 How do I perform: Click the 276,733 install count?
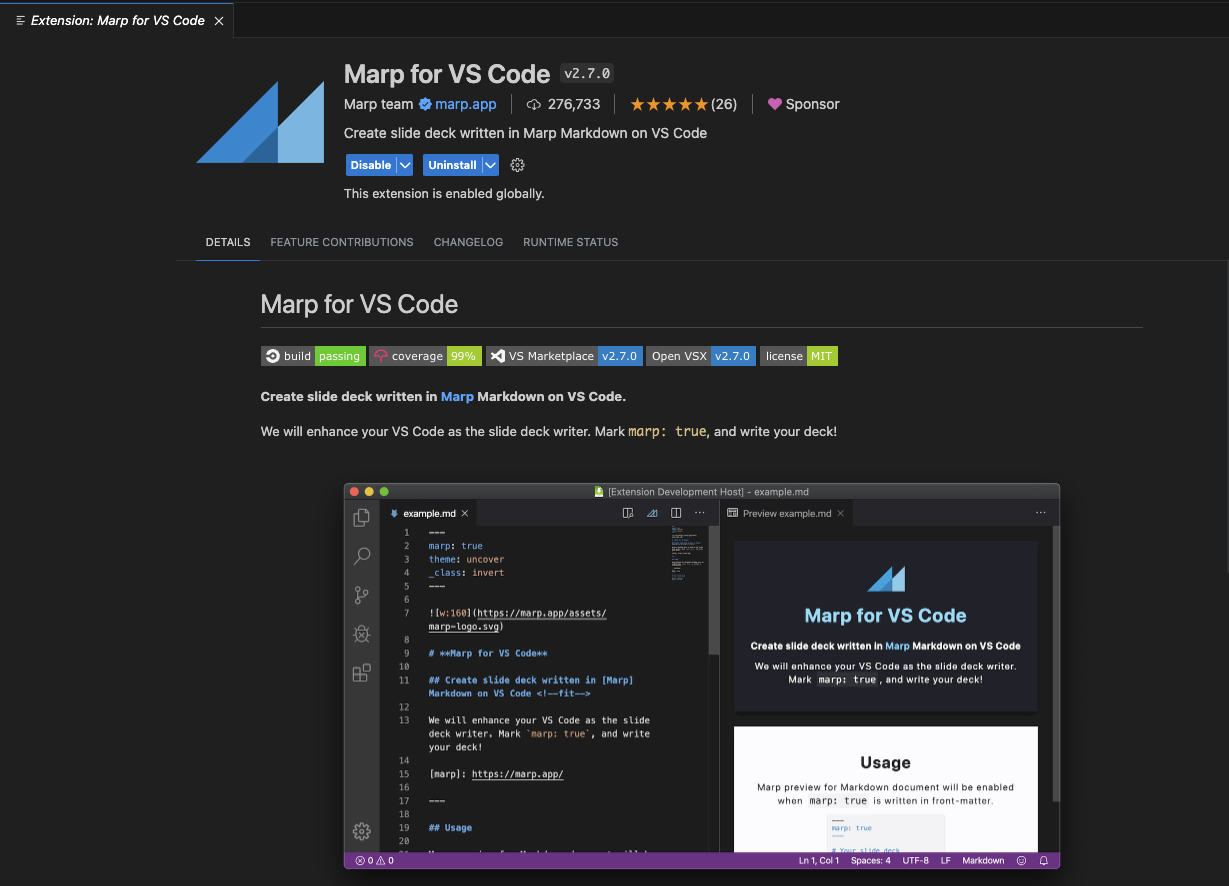(x=574, y=104)
